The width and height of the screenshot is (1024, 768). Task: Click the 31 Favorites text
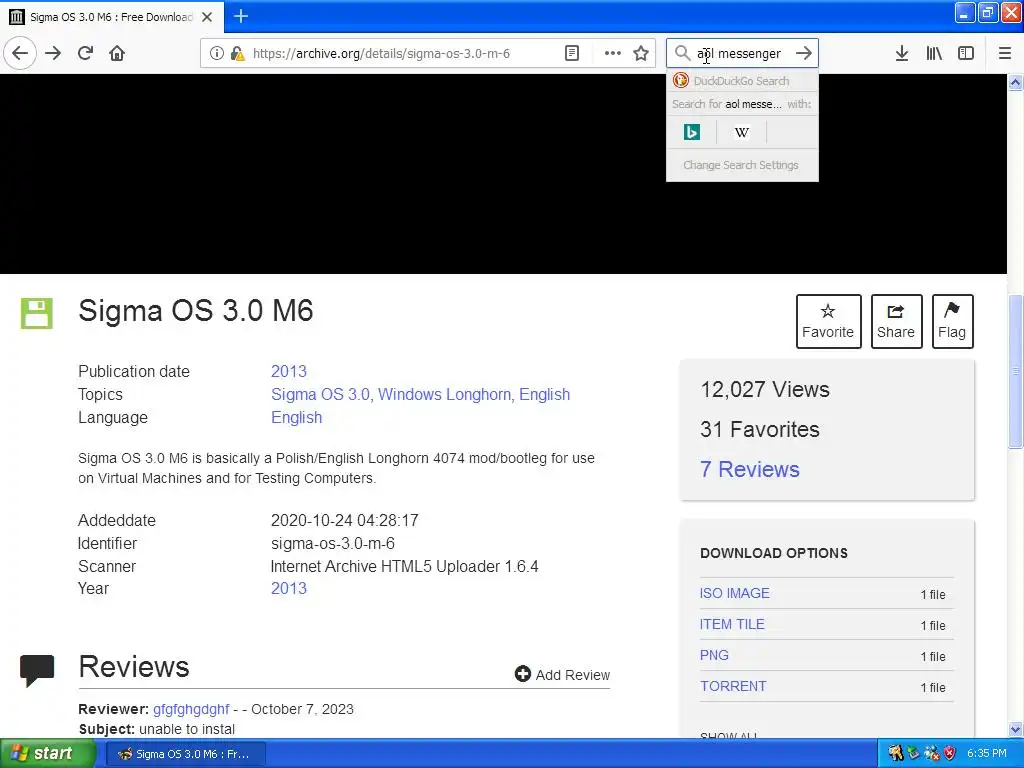(760, 429)
